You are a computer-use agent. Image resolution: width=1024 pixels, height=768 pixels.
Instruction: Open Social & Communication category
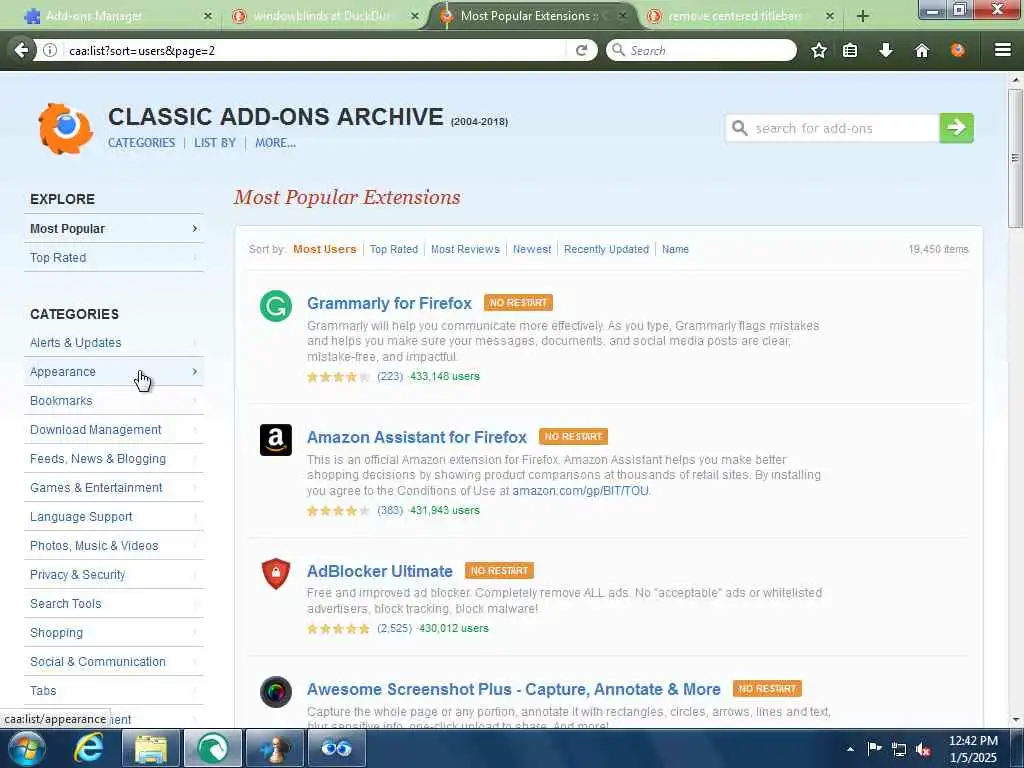click(114, 662)
